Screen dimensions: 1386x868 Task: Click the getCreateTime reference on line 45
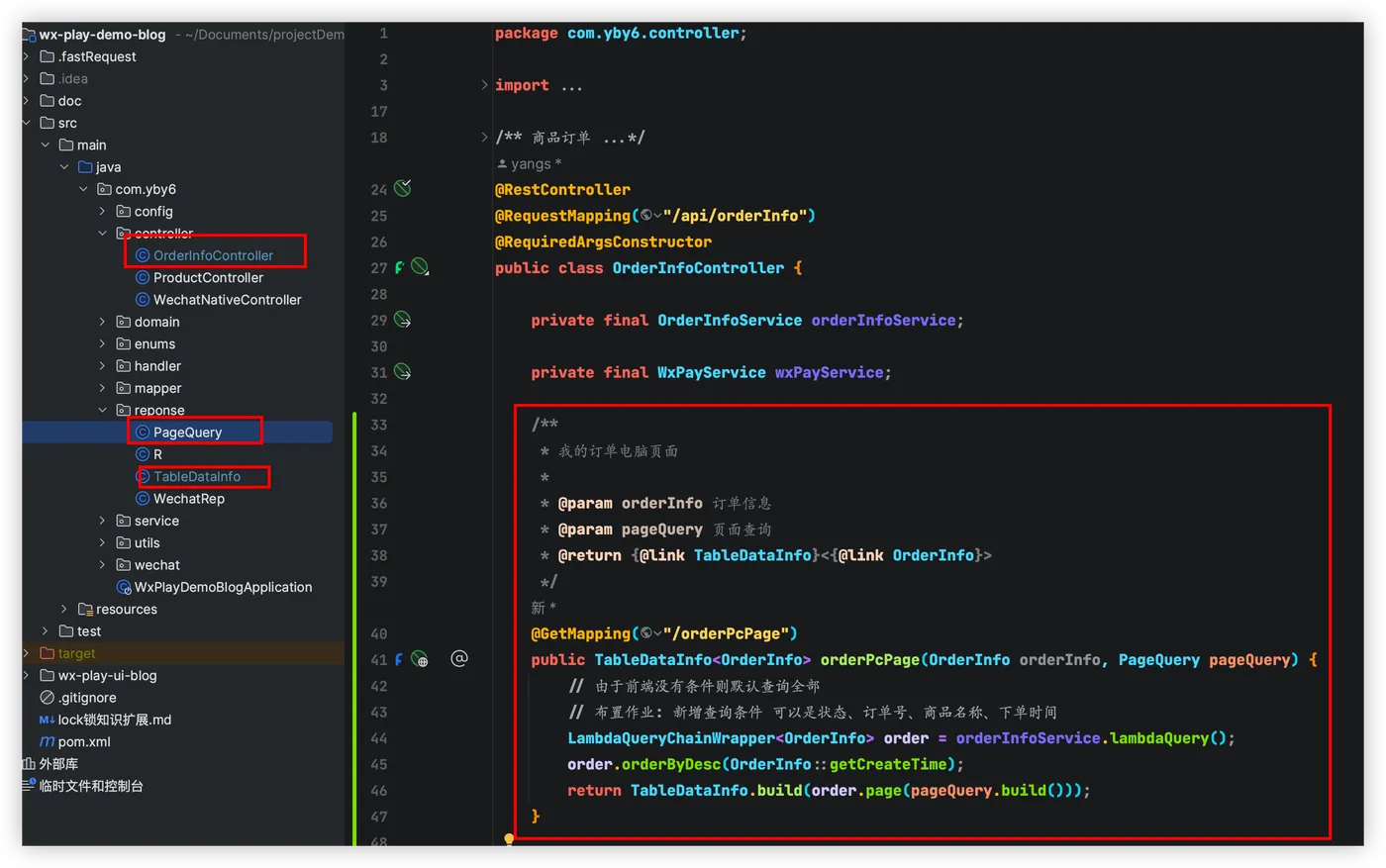888,764
